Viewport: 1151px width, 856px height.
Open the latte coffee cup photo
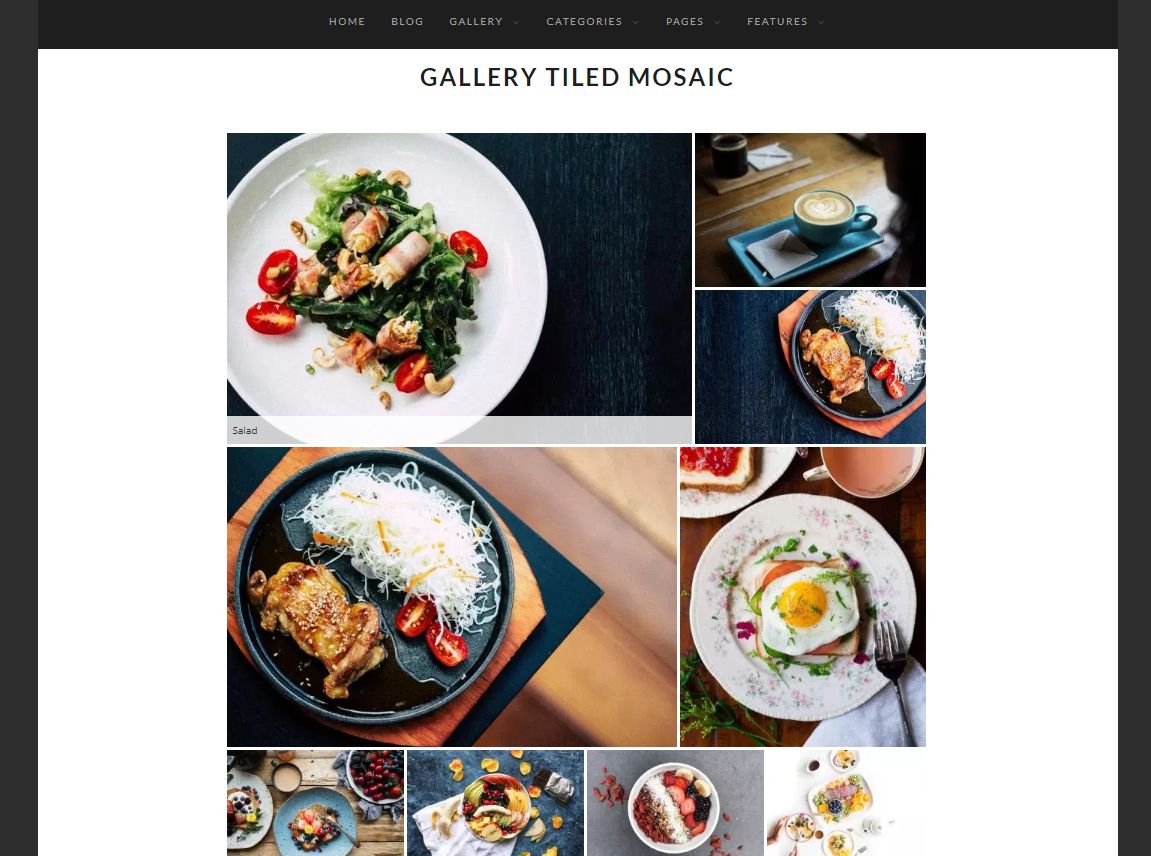pyautogui.click(x=810, y=210)
